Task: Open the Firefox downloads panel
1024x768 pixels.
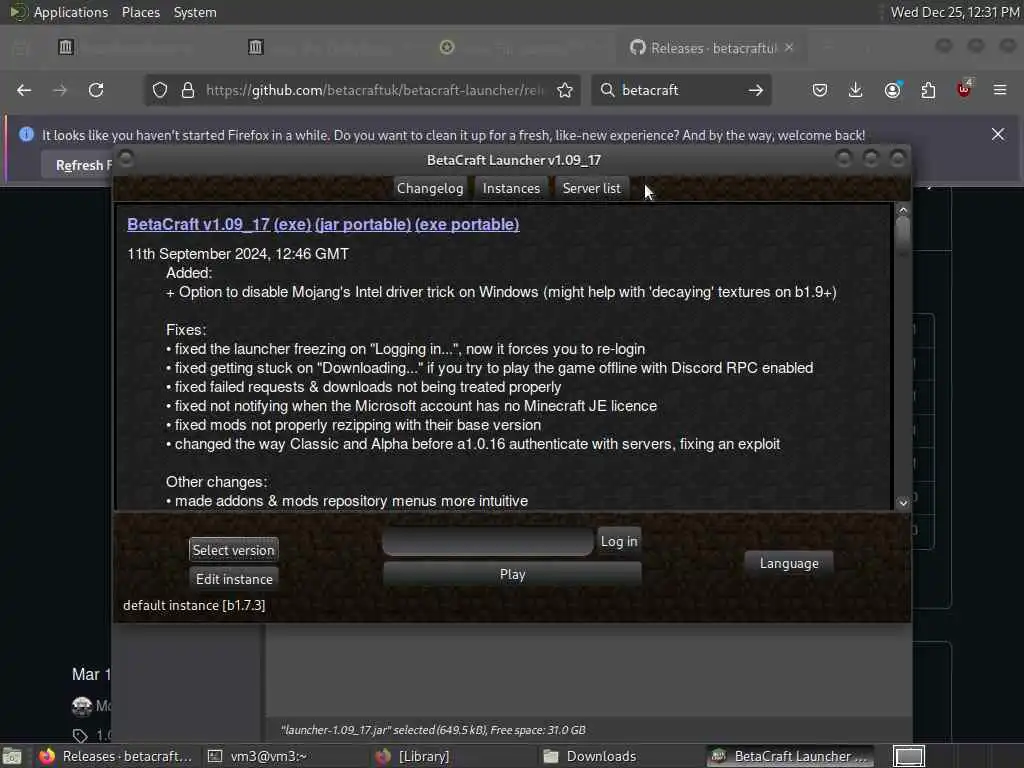Action: [856, 90]
